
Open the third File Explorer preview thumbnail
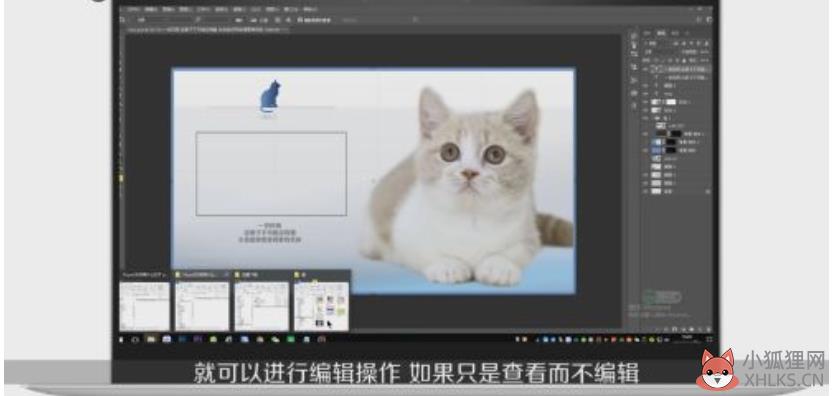(x=262, y=306)
